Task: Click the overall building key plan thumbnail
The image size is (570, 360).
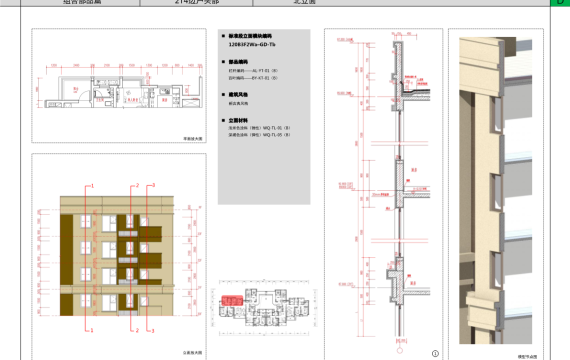Action: tap(264, 308)
